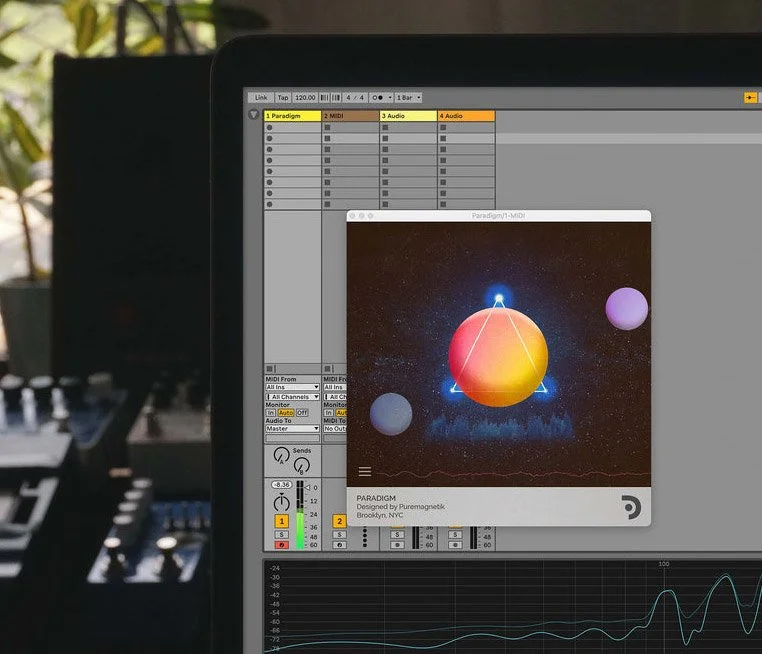The height and width of the screenshot is (654, 762).
Task: Click the Send A knob on track 1
Action: [281, 455]
